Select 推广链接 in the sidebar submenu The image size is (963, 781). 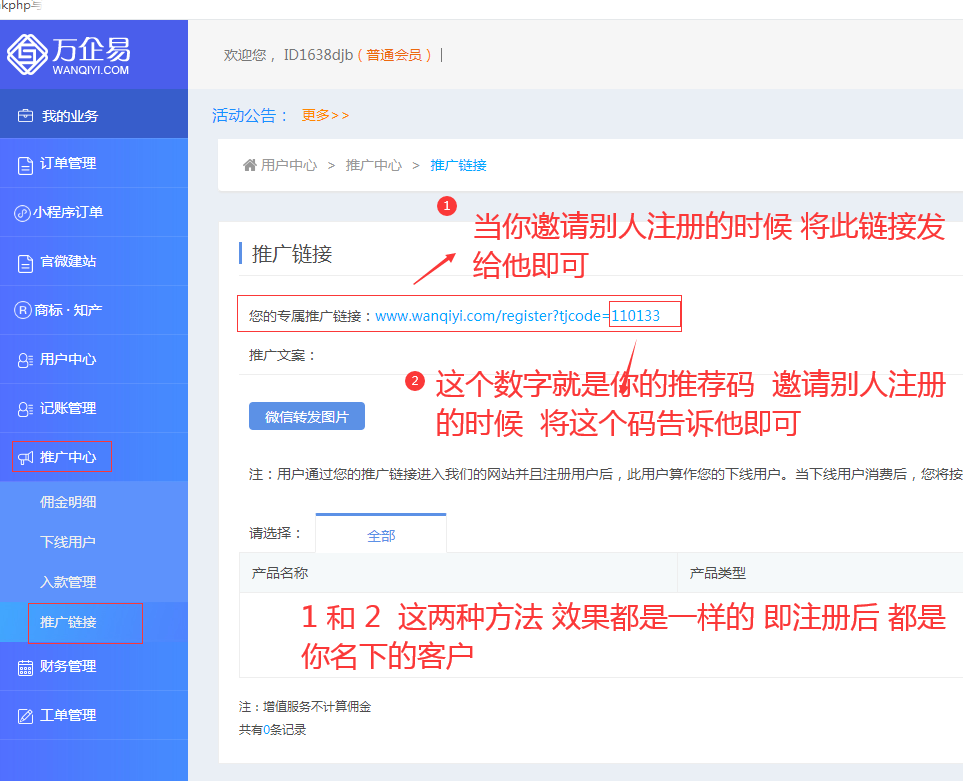click(x=68, y=622)
